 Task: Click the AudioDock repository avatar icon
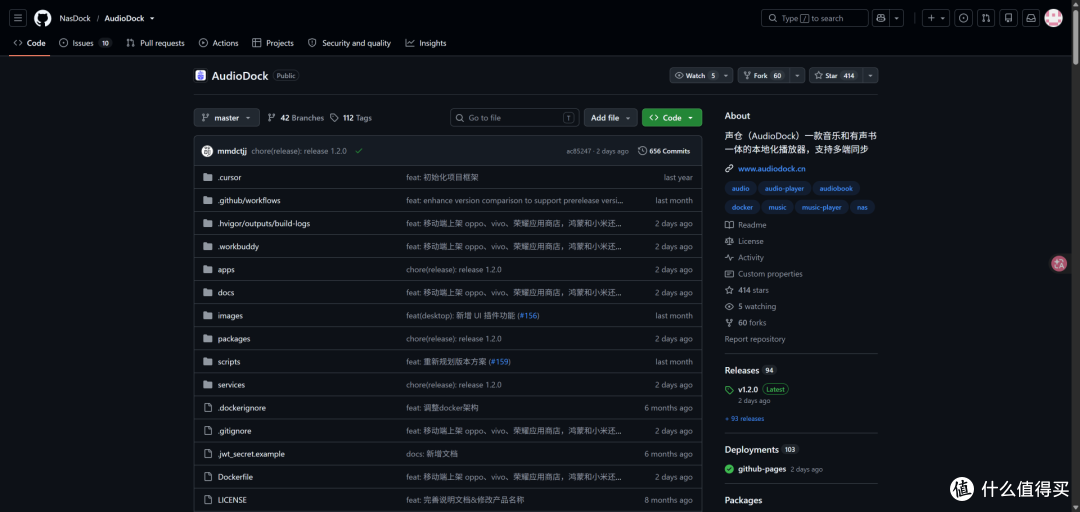coord(200,76)
